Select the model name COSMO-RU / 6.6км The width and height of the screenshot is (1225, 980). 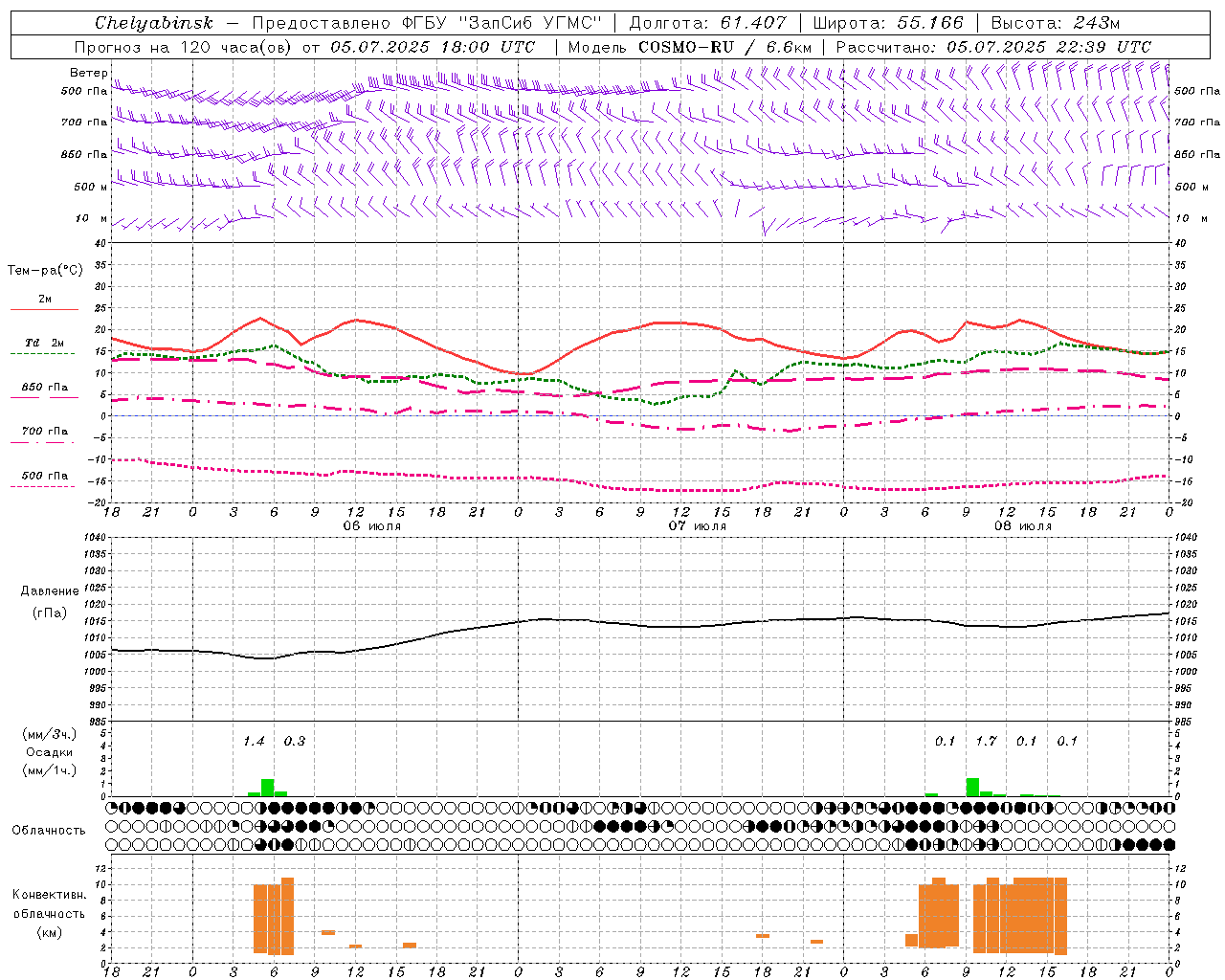pos(725,47)
